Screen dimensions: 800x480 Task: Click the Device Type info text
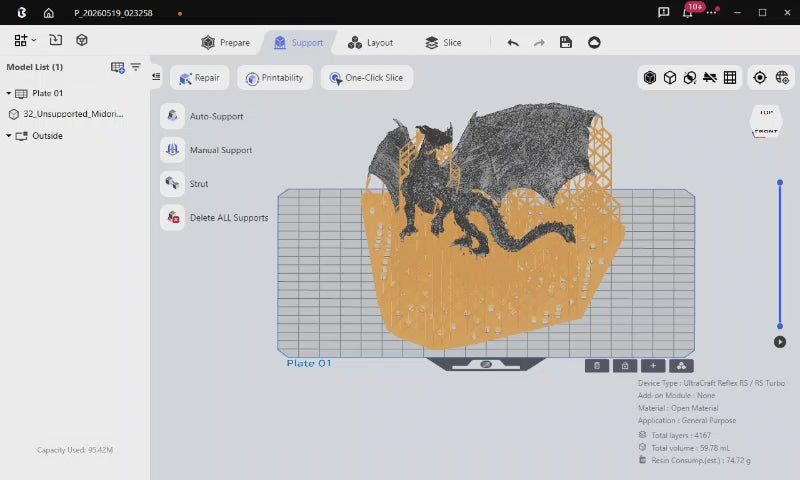(711, 383)
